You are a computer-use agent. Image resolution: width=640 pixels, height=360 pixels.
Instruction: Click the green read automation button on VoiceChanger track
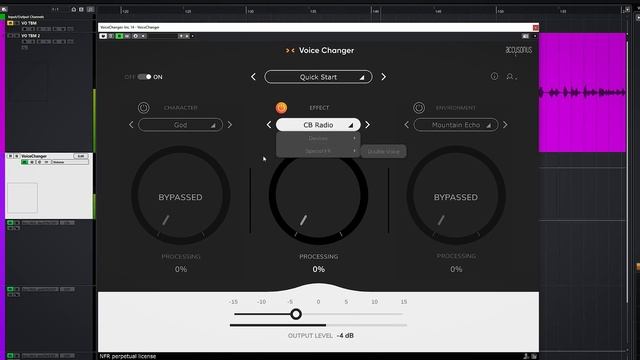24,162
